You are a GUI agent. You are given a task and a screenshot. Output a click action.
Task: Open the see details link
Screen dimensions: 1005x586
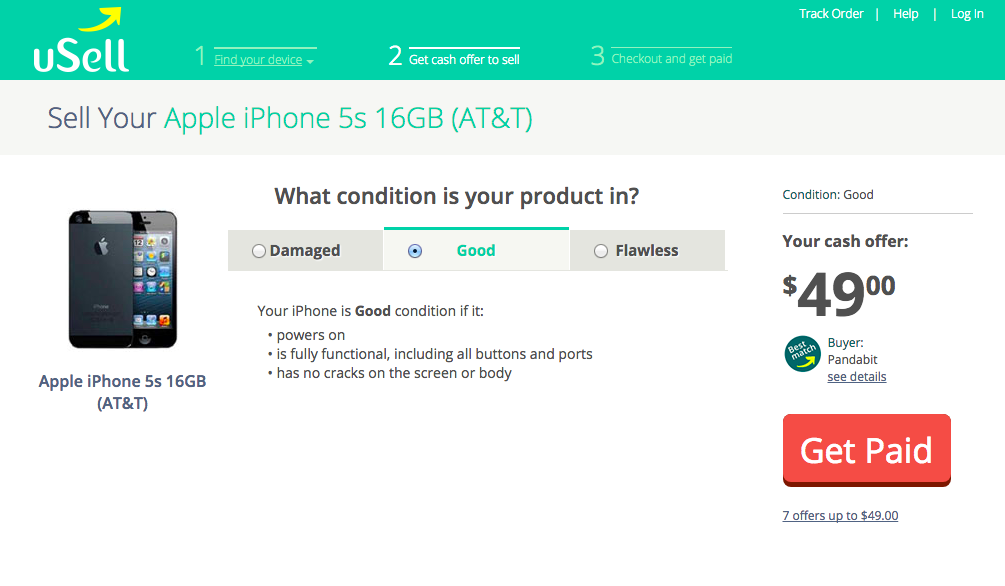[x=856, y=377]
